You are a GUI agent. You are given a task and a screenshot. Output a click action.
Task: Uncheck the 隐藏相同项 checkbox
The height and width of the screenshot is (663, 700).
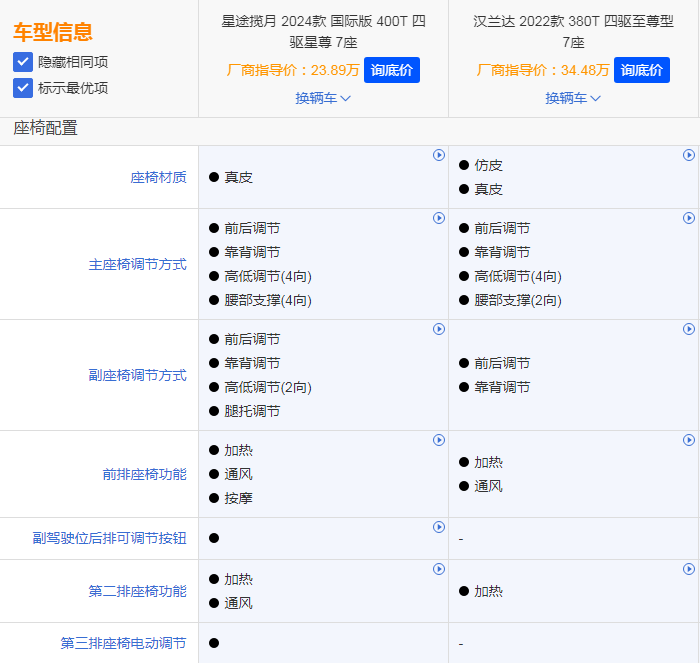point(23,62)
